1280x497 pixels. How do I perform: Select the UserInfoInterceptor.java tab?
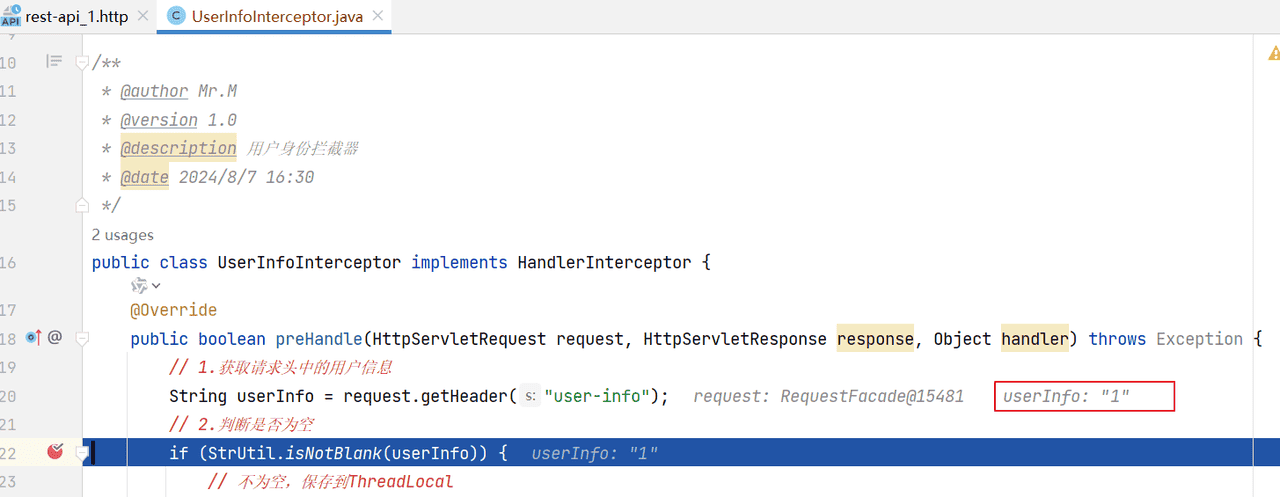pos(275,17)
